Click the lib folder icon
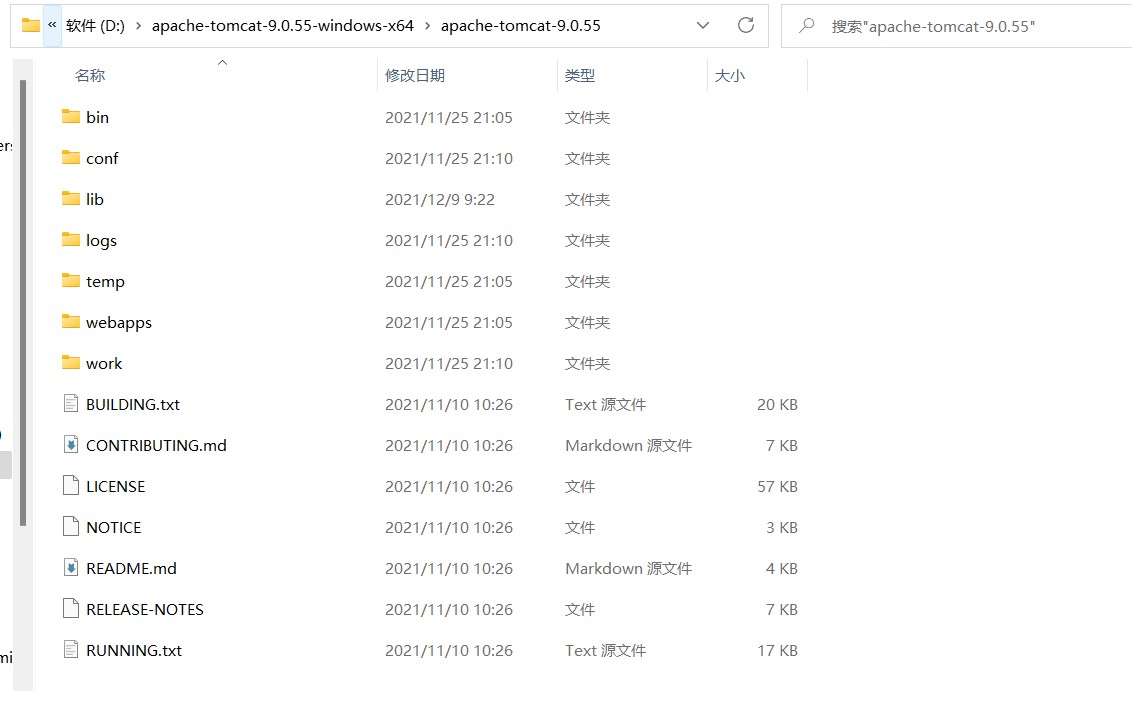The image size is (1132, 706). pyautogui.click(x=71, y=199)
